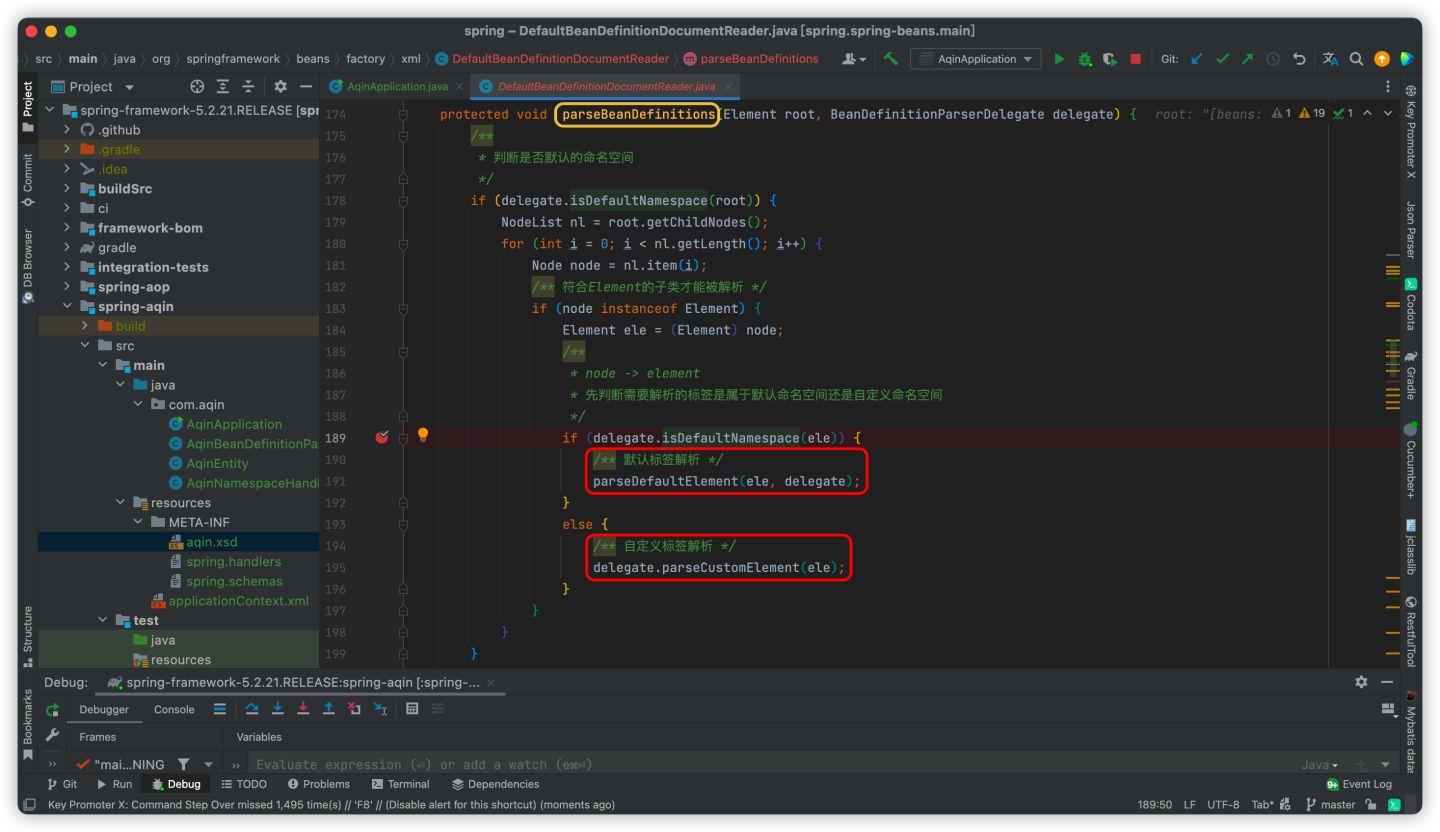1440x832 pixels.
Task: Expand all in Project panel
Action: click(x=223, y=87)
